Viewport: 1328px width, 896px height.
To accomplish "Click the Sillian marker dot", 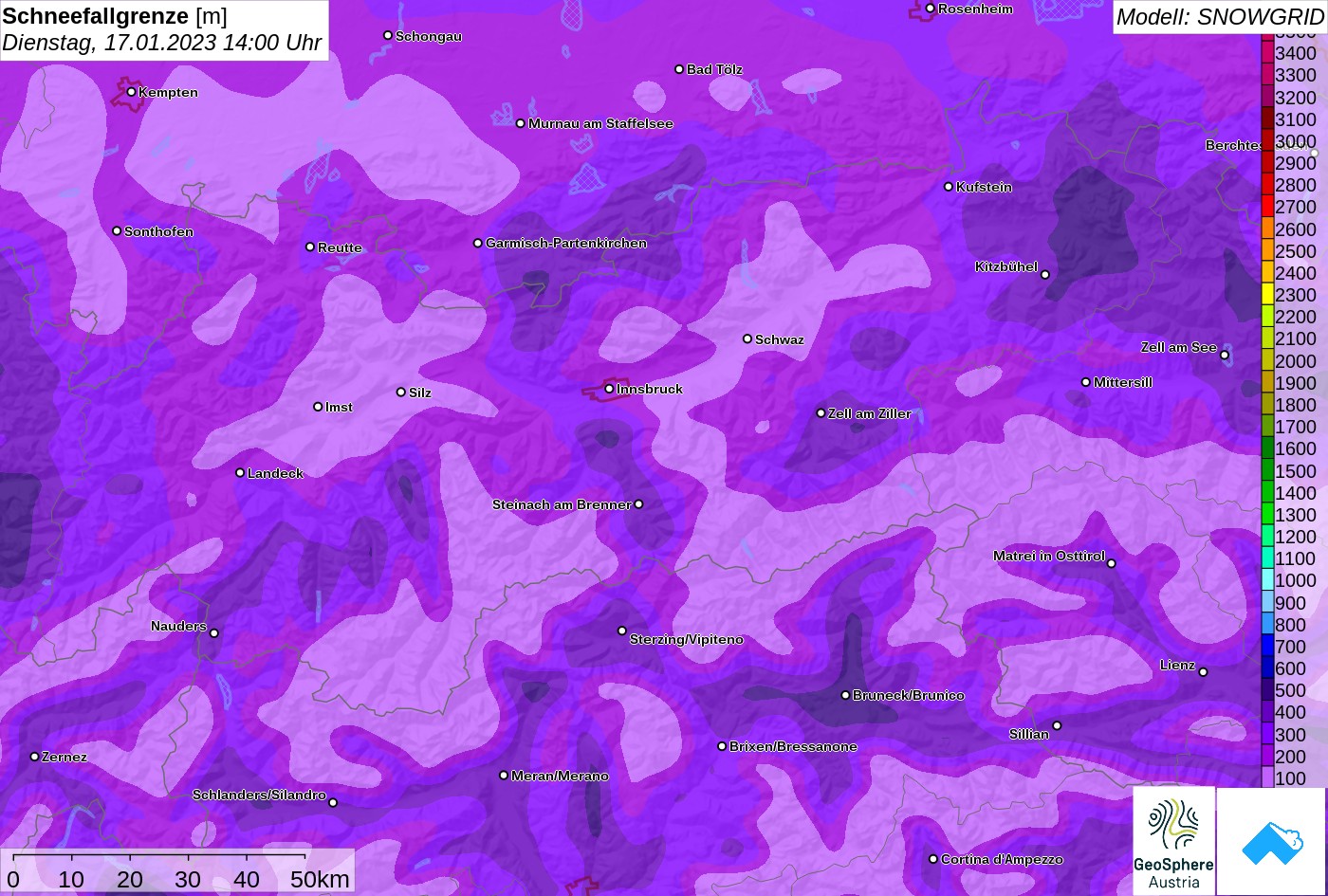I will coord(1057,726).
